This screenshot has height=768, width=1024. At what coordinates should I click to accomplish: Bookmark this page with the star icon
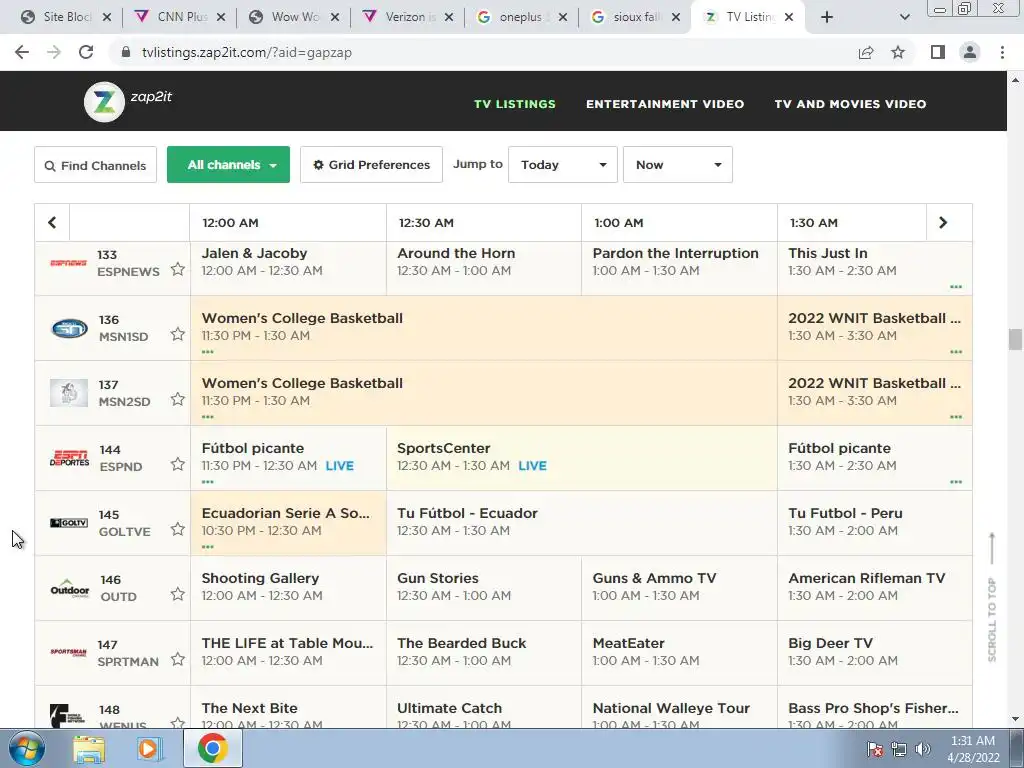click(x=898, y=52)
